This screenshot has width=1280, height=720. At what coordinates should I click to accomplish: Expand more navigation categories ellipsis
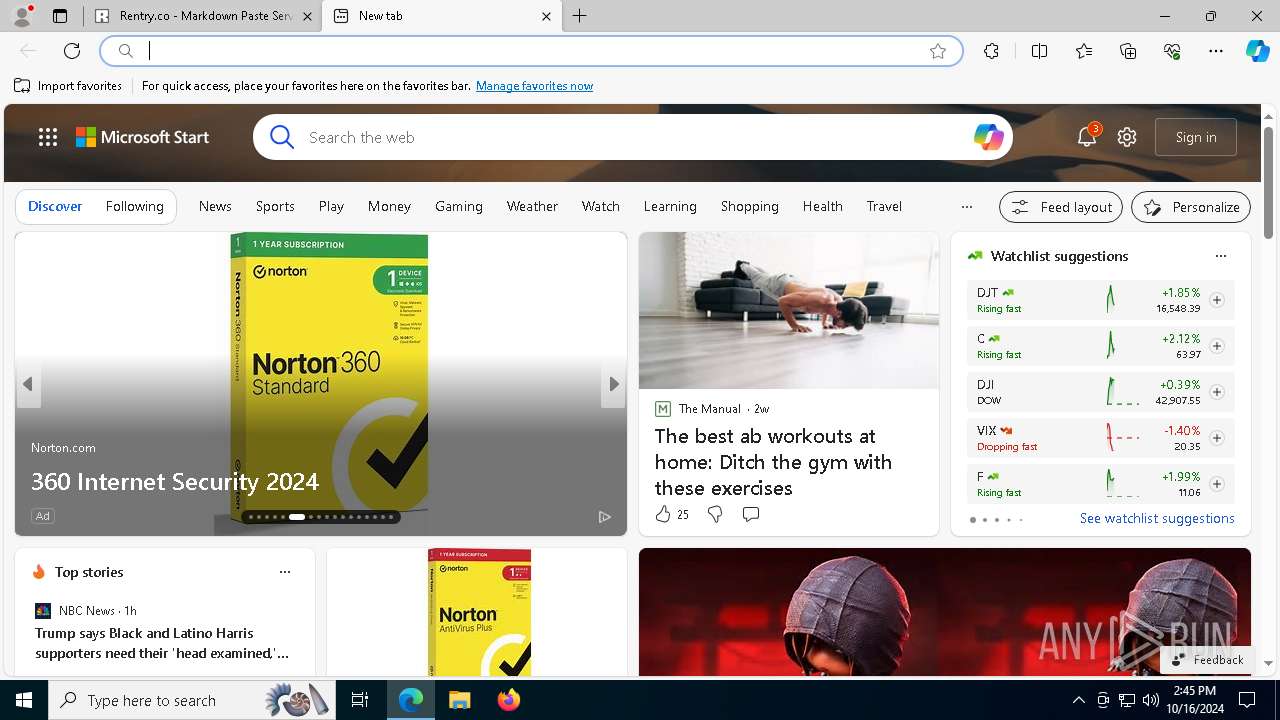tap(966, 207)
